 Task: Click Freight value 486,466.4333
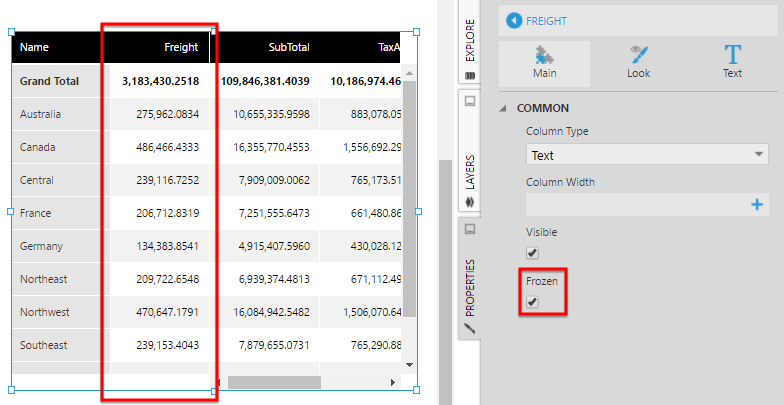click(168, 147)
